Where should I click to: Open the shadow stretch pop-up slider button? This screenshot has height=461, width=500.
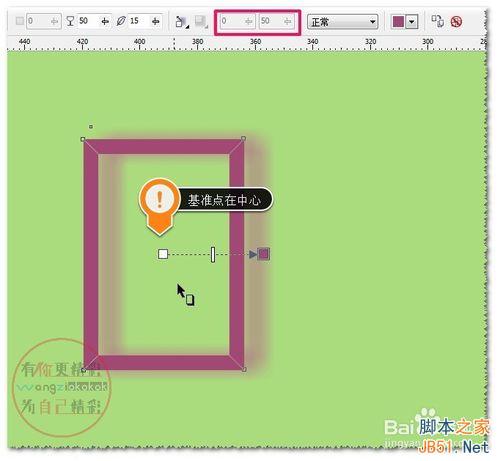[x=288, y=22]
